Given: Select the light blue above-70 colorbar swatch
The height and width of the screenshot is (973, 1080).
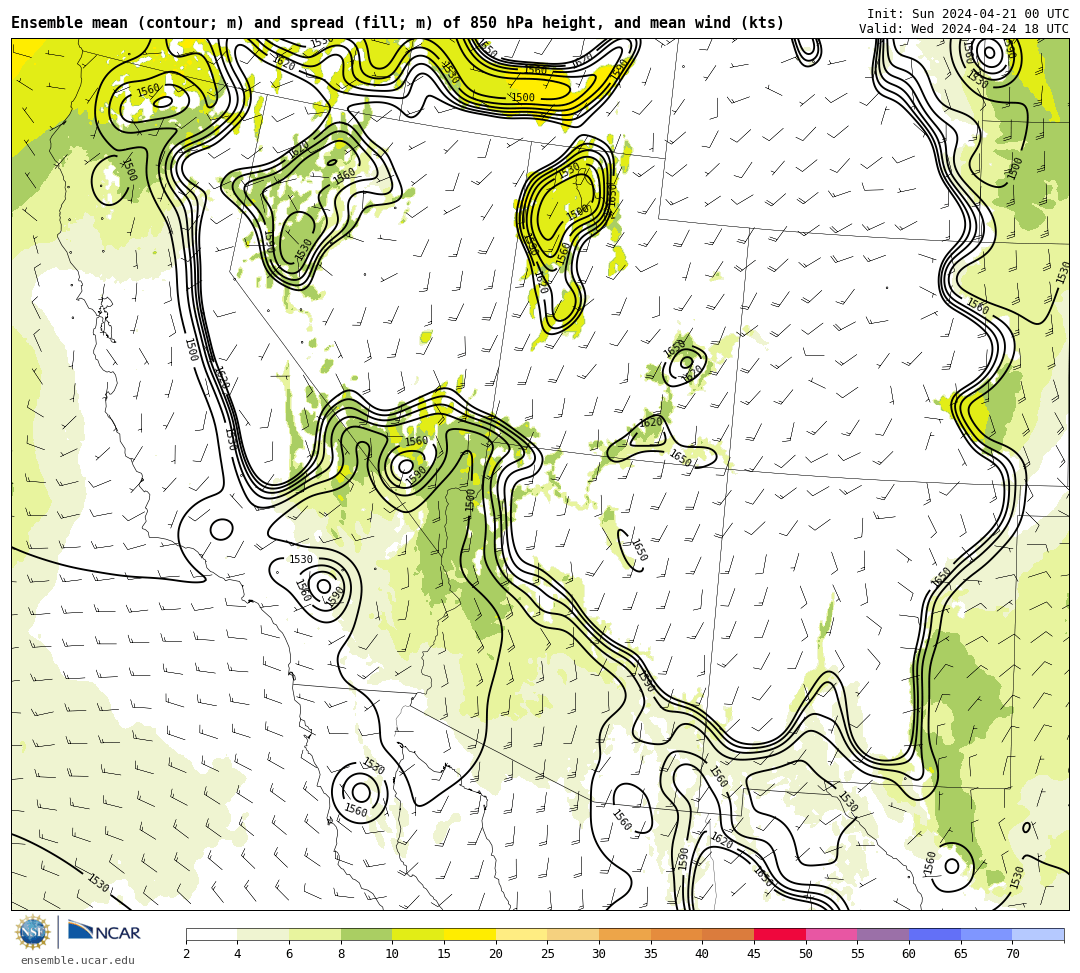Looking at the screenshot, I should [1038, 934].
